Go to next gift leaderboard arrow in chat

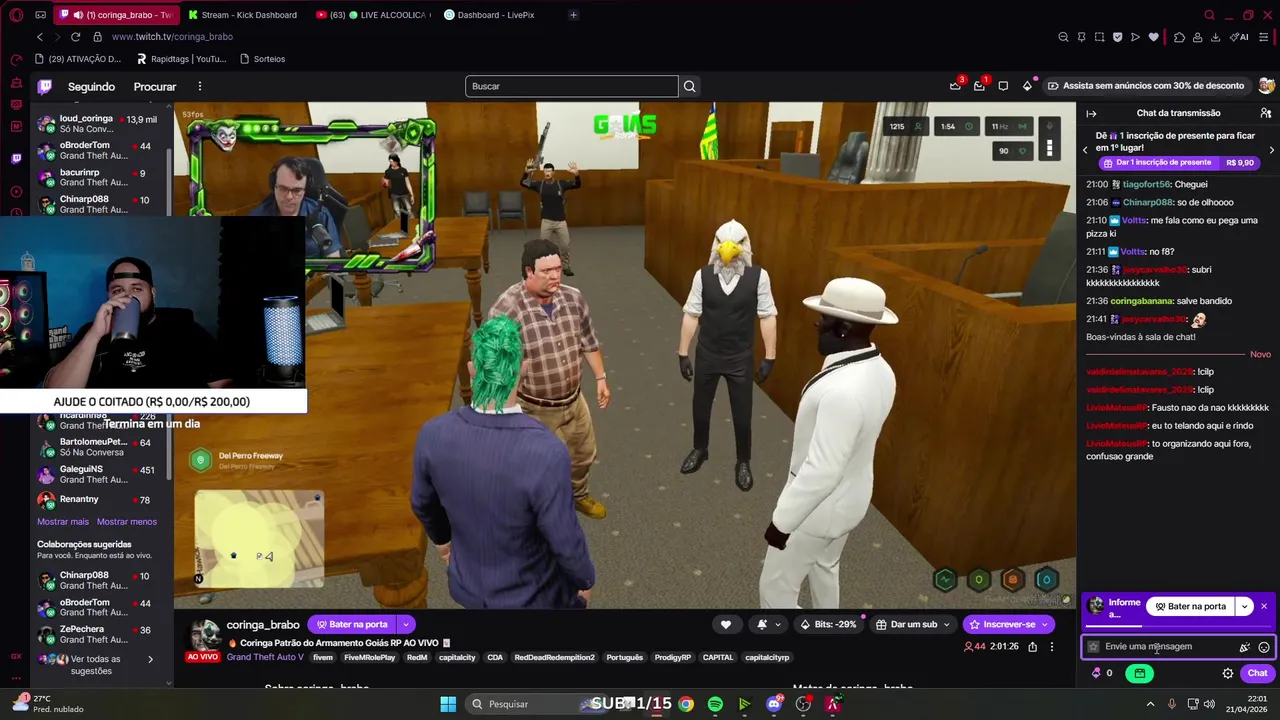pyautogui.click(x=1271, y=150)
